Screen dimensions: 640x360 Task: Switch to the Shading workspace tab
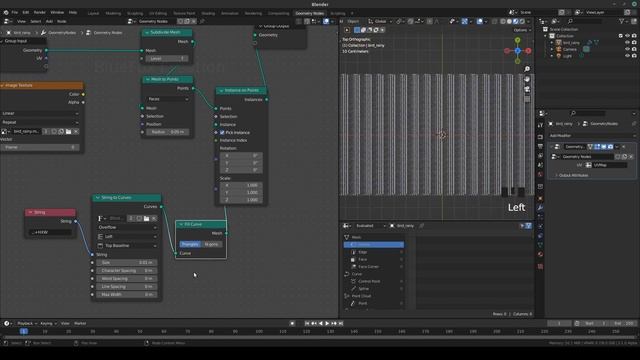(x=208, y=13)
